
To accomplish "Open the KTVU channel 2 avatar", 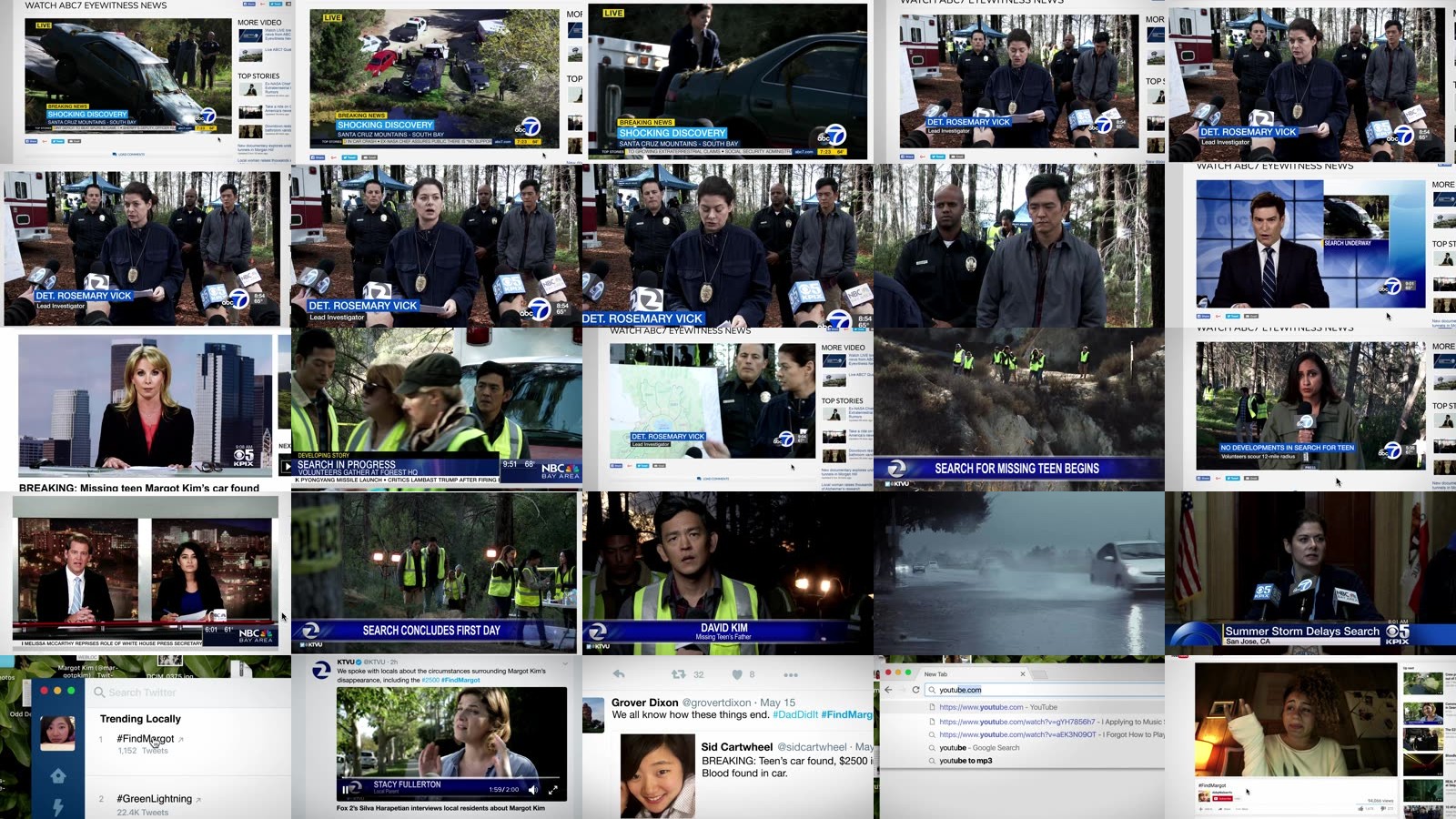I will coord(321,671).
